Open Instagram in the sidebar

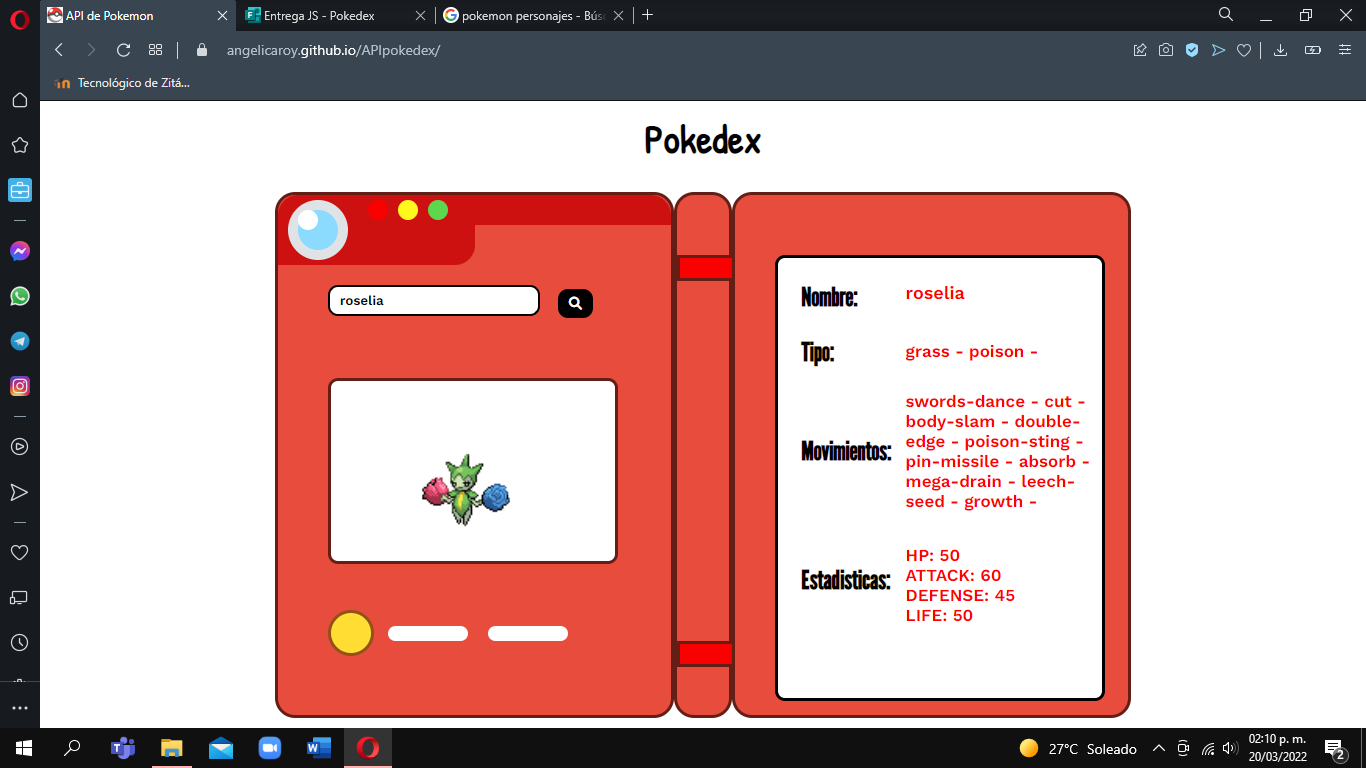pyautogui.click(x=19, y=385)
